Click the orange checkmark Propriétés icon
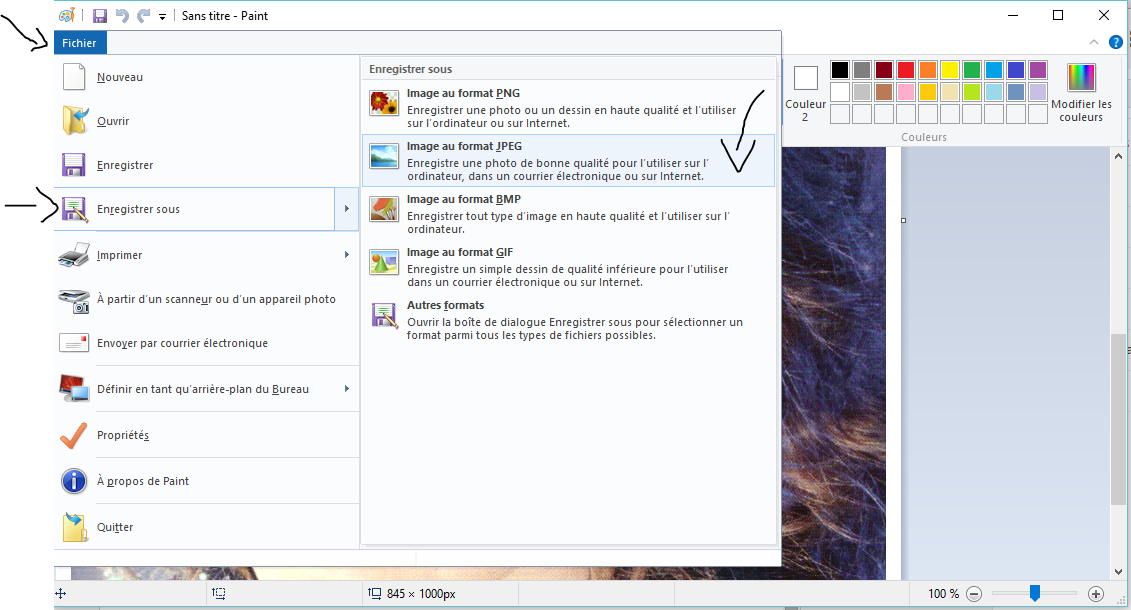 [x=74, y=435]
